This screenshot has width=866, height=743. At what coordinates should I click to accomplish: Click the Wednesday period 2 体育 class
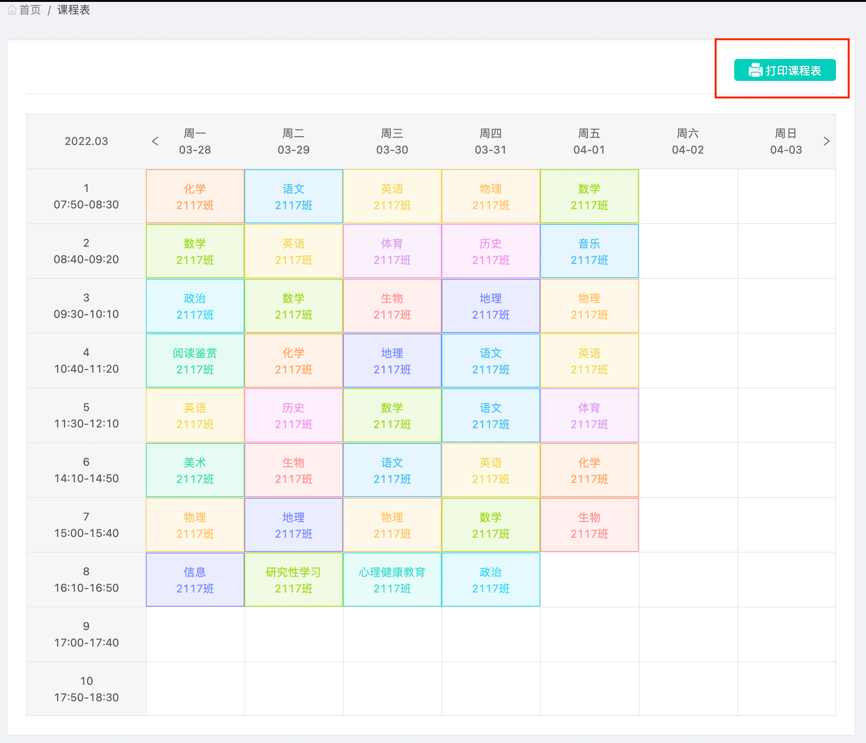(x=392, y=251)
